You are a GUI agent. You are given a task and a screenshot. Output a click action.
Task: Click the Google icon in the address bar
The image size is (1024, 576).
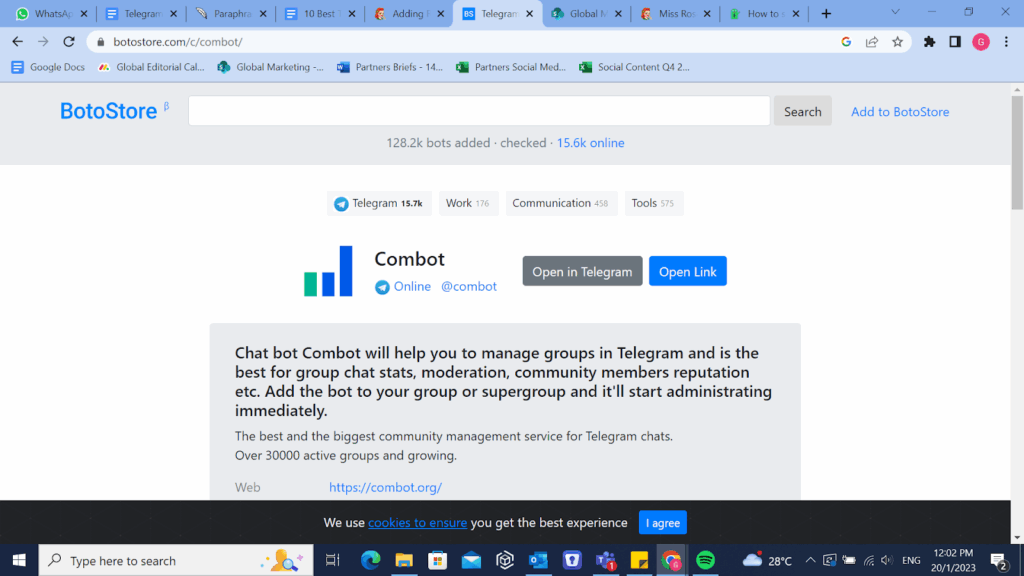point(846,42)
